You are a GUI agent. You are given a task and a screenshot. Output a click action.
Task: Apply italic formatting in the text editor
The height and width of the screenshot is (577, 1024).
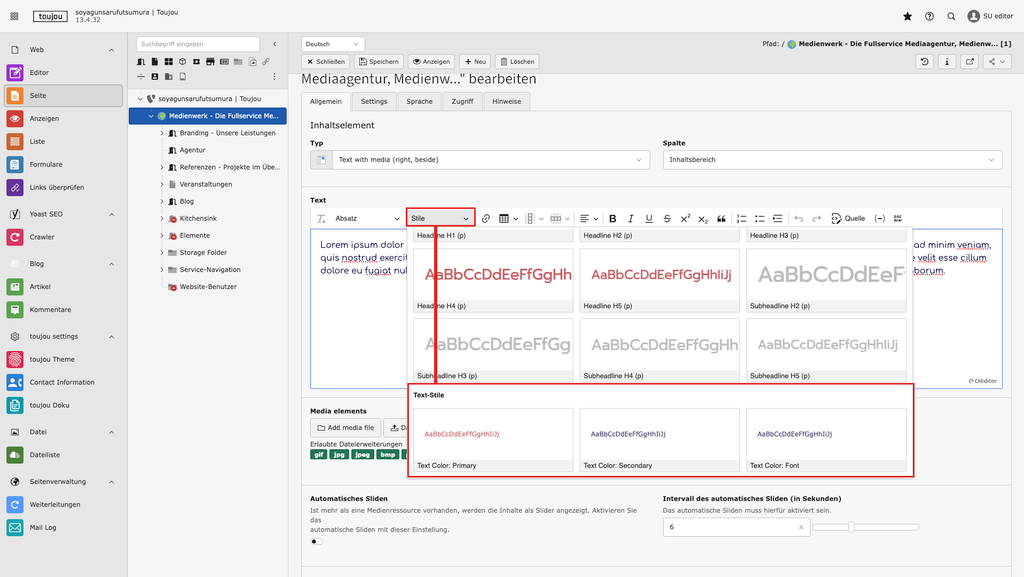pyautogui.click(x=631, y=219)
